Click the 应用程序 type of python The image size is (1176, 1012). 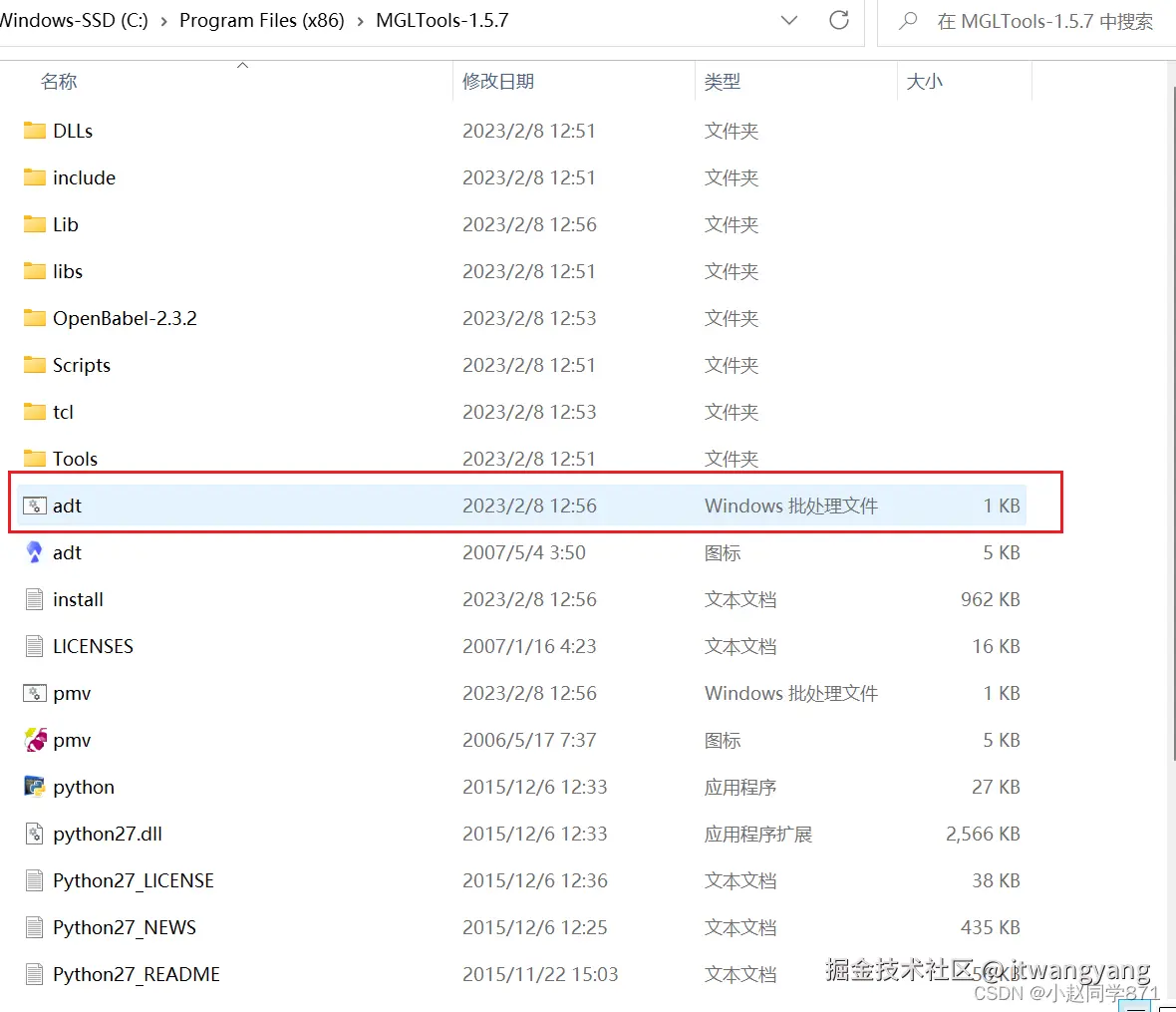point(739,787)
